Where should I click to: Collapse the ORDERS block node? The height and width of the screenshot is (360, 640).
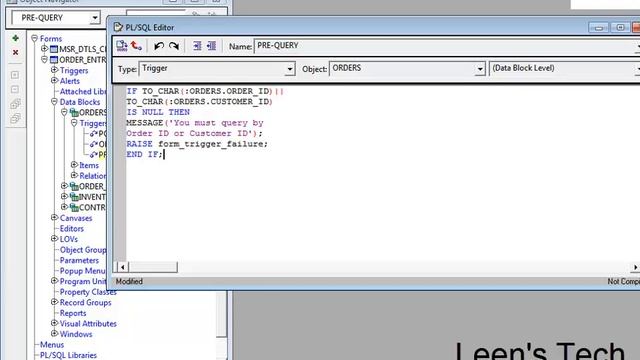click(x=64, y=112)
